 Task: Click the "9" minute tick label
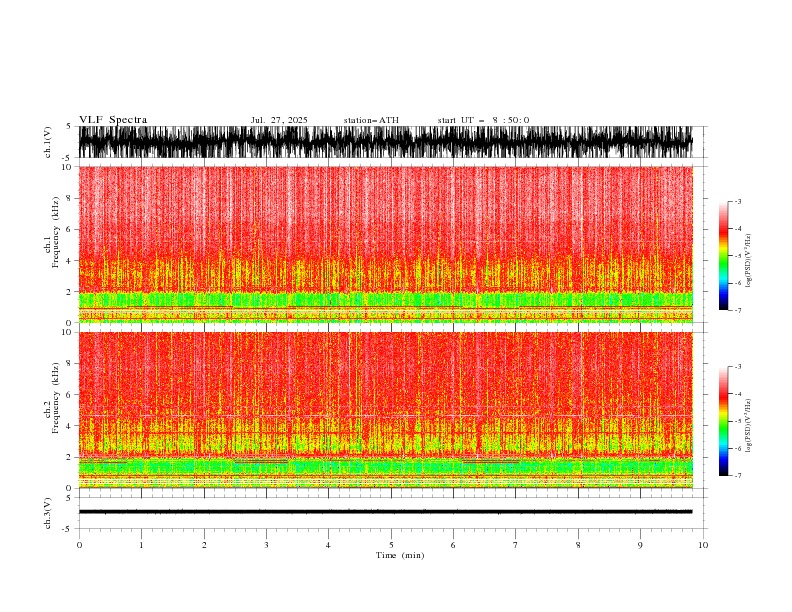[x=640, y=545]
